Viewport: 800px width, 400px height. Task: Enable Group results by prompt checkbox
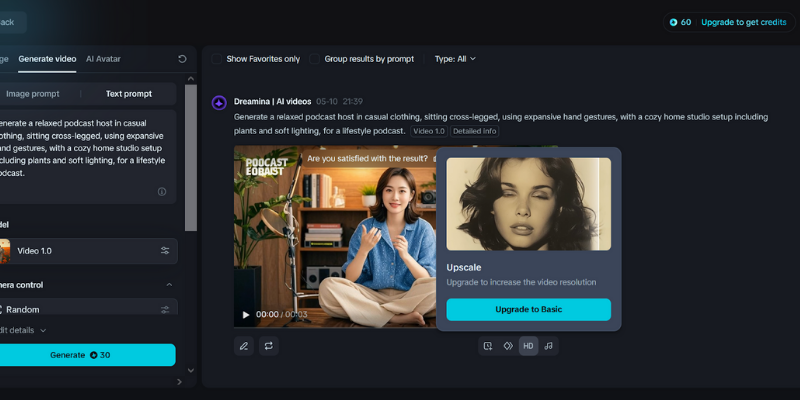tap(314, 59)
